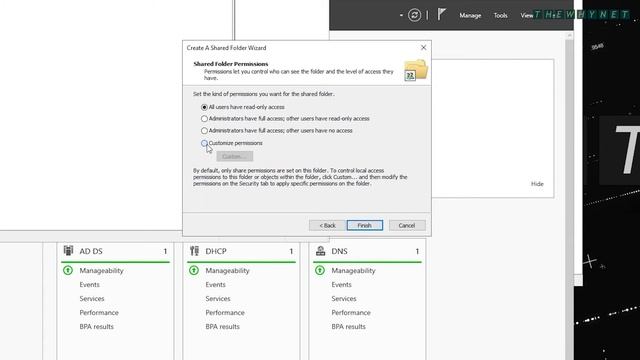
Task: Click the Back button in wizard
Action: [x=327, y=225]
